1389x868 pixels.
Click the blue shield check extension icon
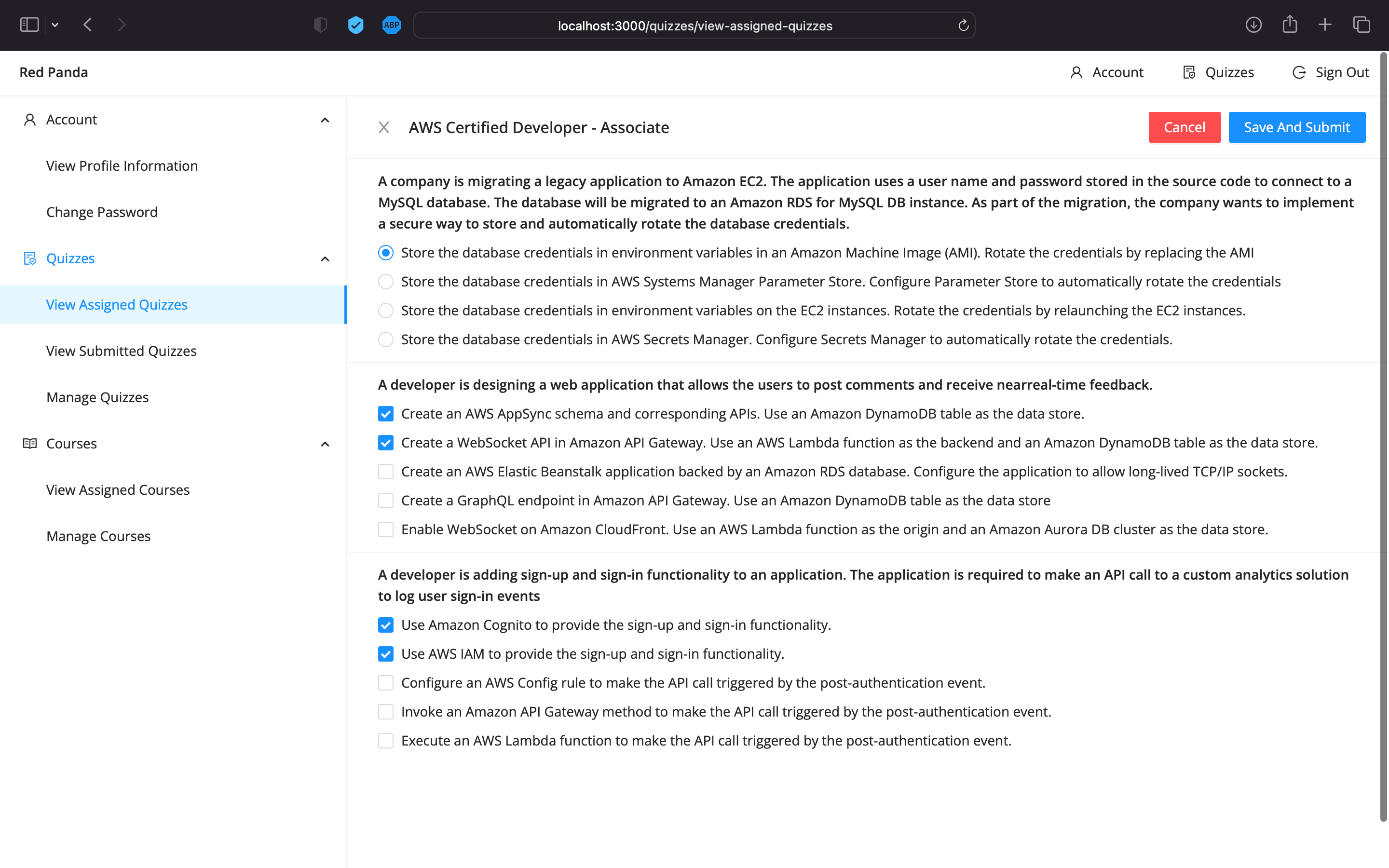[x=355, y=25]
